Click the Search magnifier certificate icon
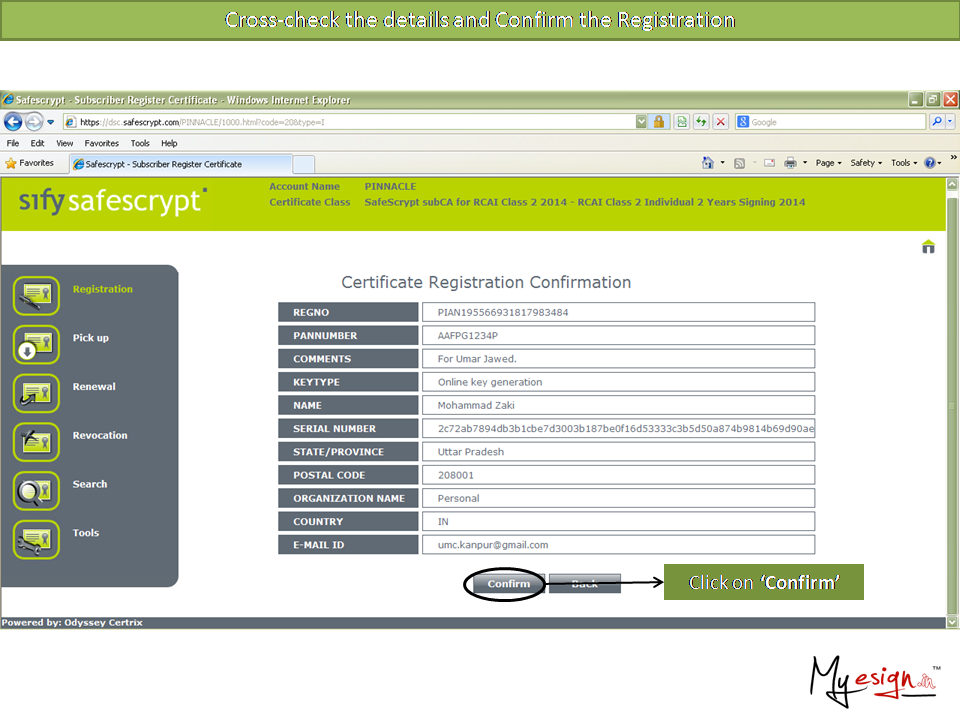 pos(37,490)
